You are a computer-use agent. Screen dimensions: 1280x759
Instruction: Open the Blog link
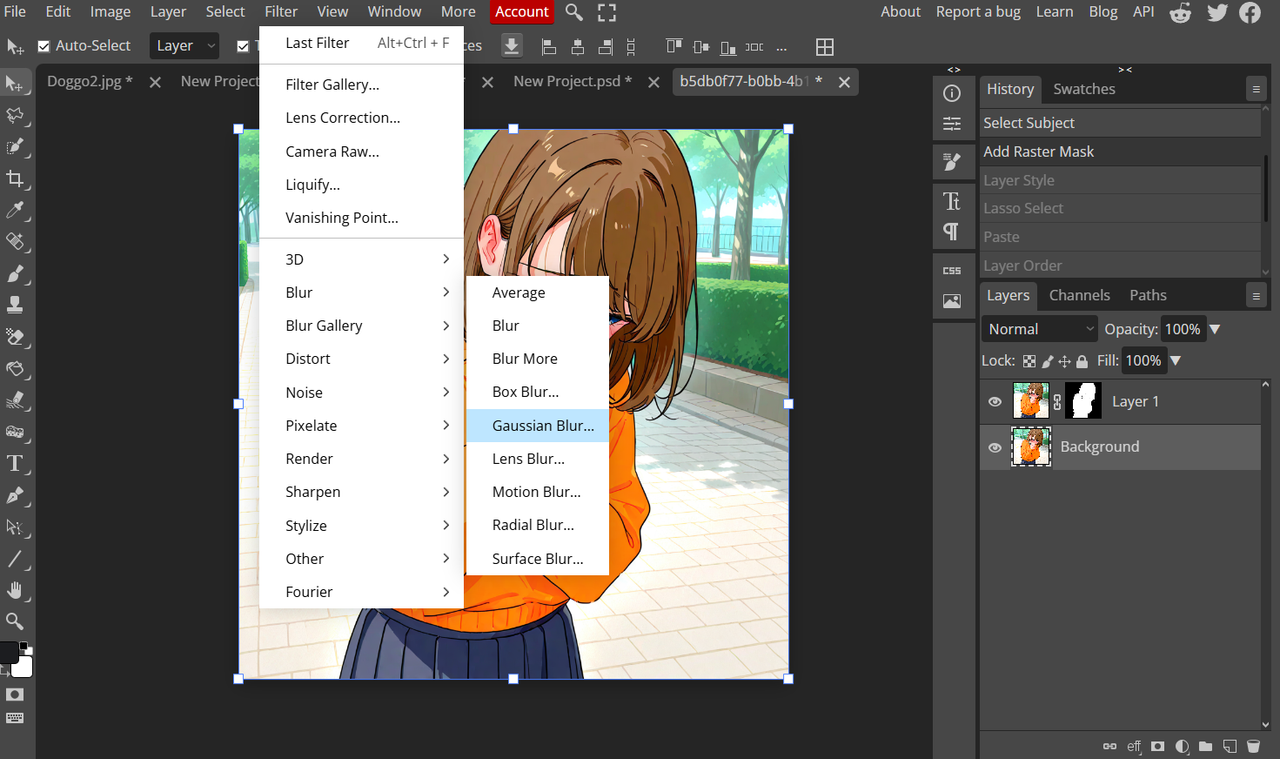point(1103,12)
